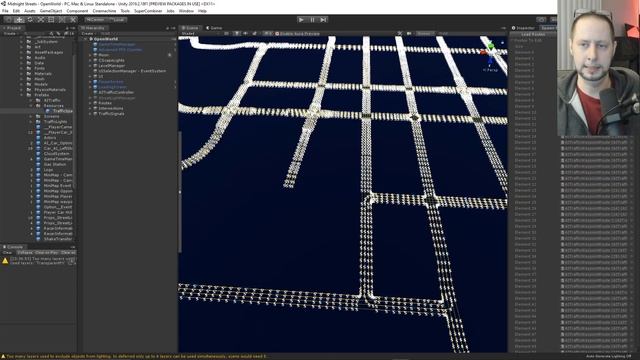Viewport: 640px width, 360px height.
Task: Click the Project panel lock icon
Action: click(x=67, y=28)
